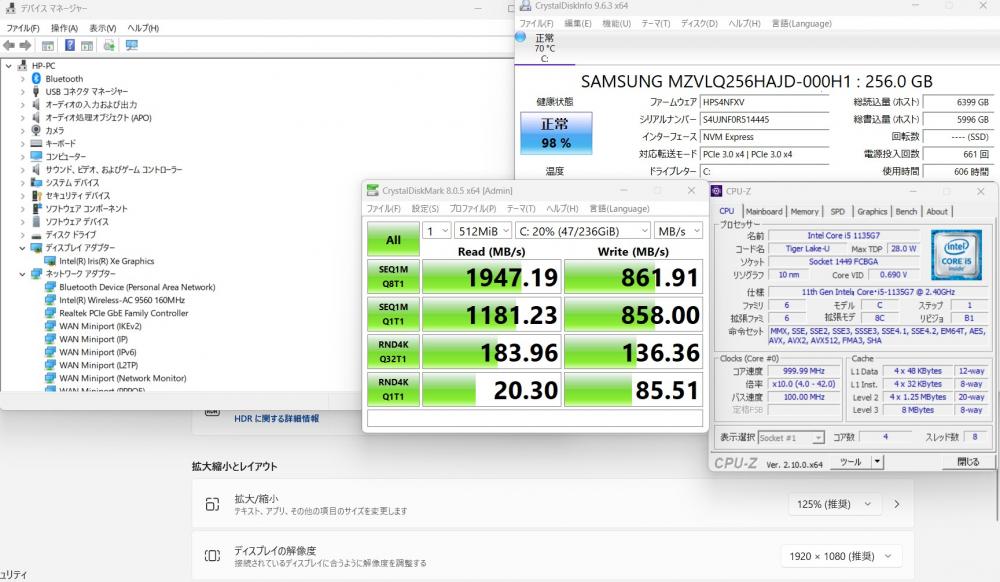
Task: Click the ディスプレイの解像度 icon in Settings
Action: click(x=212, y=556)
